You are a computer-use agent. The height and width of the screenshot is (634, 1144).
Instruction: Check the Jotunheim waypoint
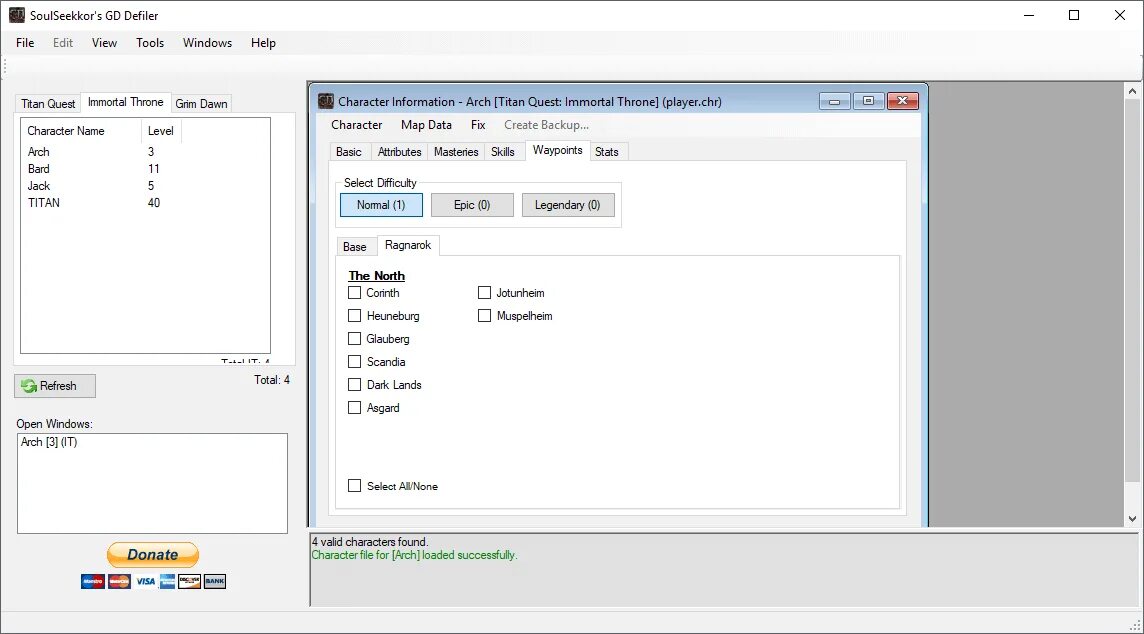484,293
